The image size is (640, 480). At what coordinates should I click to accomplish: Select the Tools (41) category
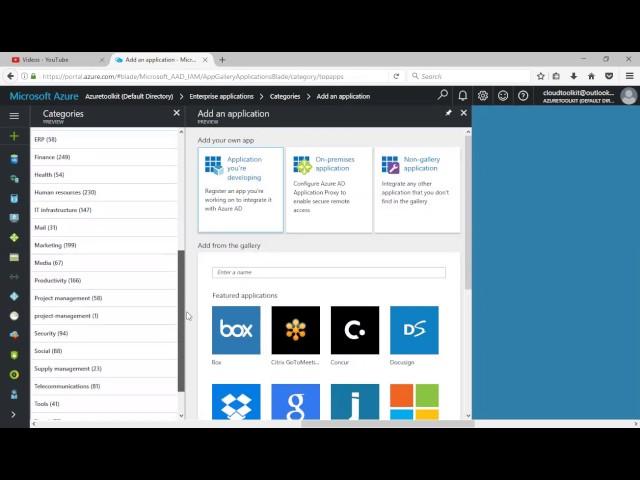[104, 404]
